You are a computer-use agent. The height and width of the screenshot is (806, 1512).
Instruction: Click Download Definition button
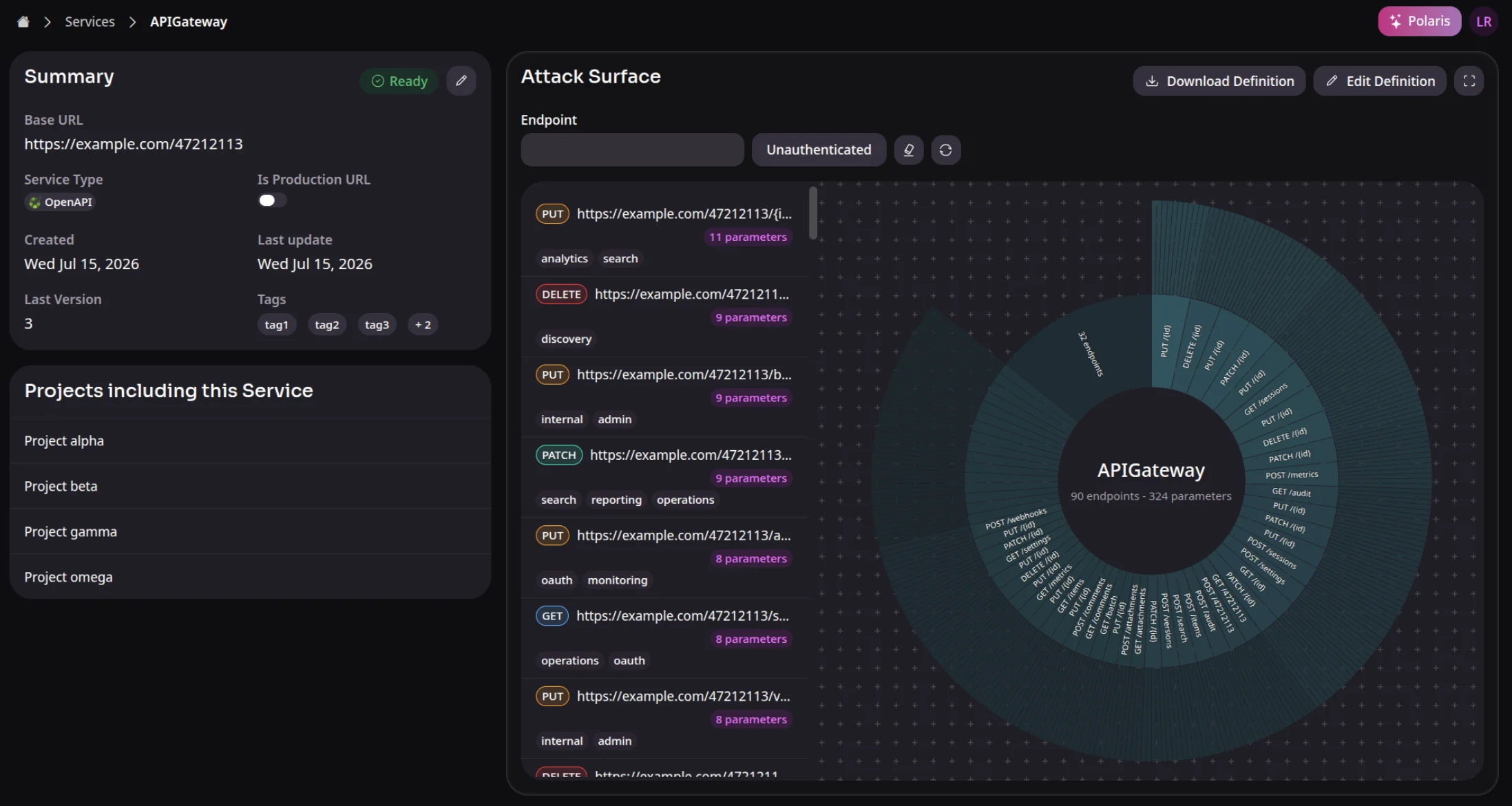[x=1219, y=81]
